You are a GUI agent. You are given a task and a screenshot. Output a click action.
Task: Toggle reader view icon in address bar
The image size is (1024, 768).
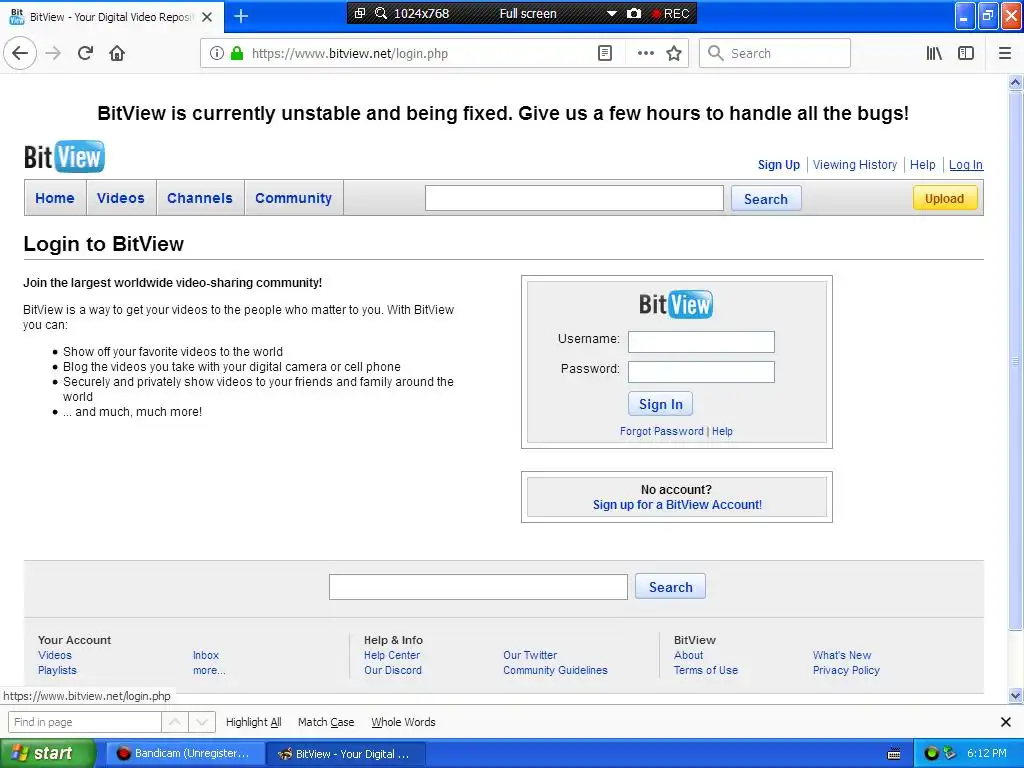tap(605, 54)
